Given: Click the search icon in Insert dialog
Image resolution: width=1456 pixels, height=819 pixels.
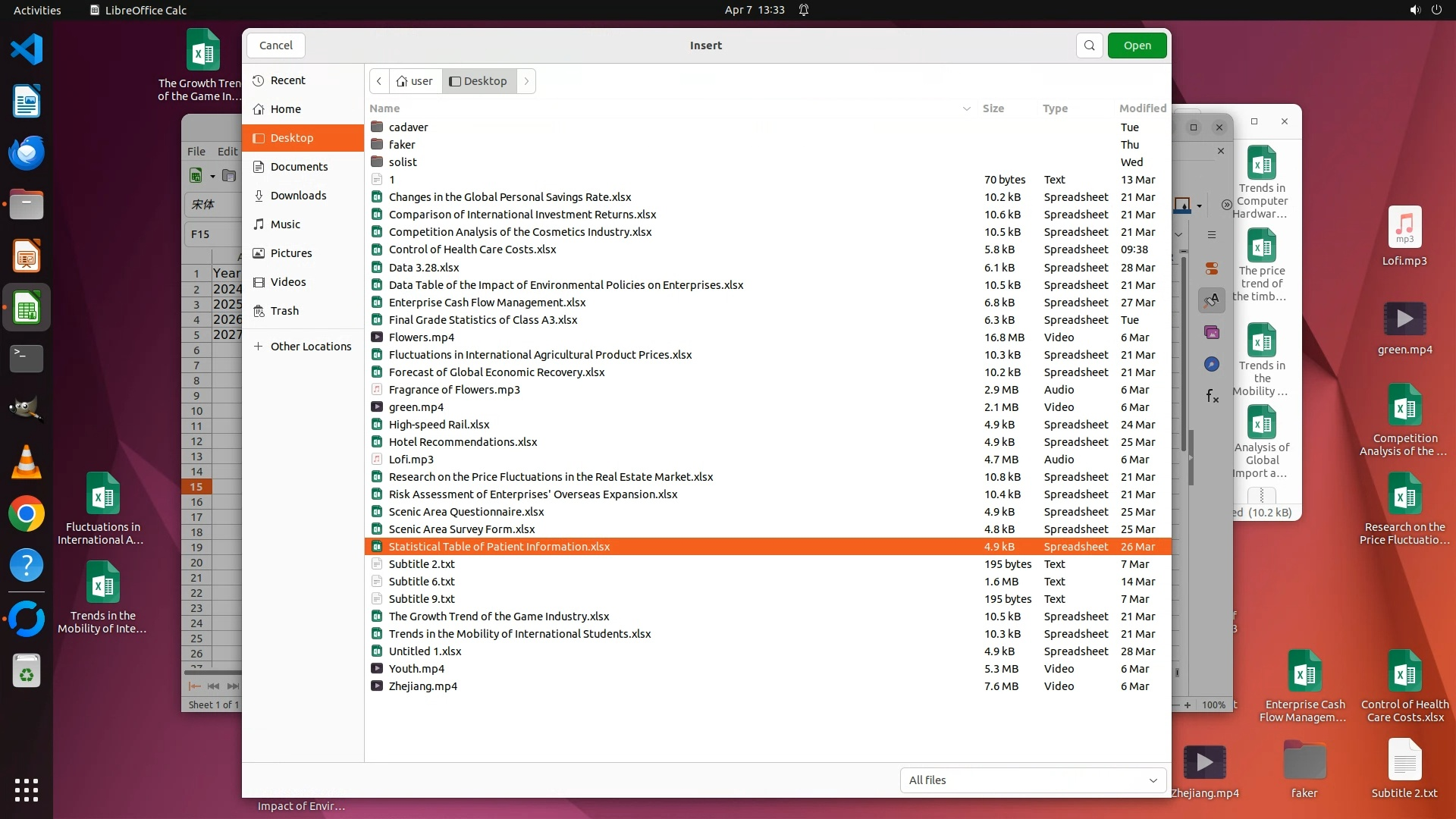Looking at the screenshot, I should pyautogui.click(x=1089, y=45).
